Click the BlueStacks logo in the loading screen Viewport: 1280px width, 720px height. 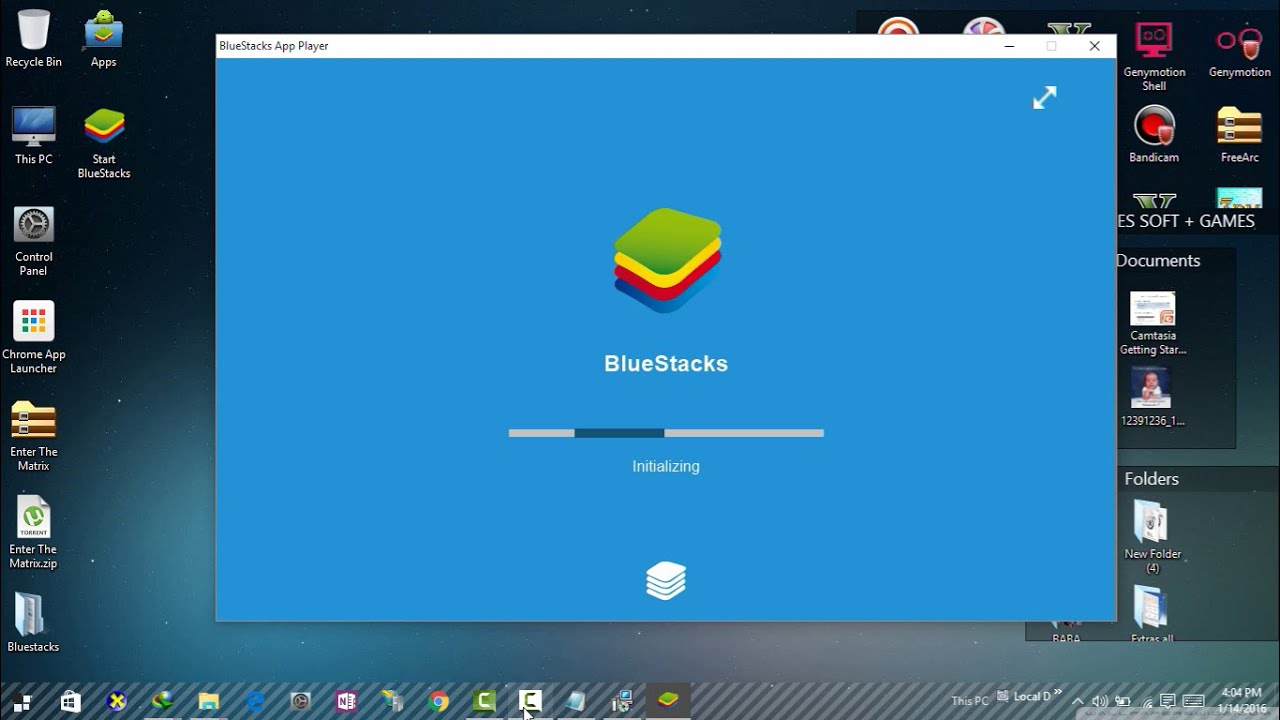(667, 260)
